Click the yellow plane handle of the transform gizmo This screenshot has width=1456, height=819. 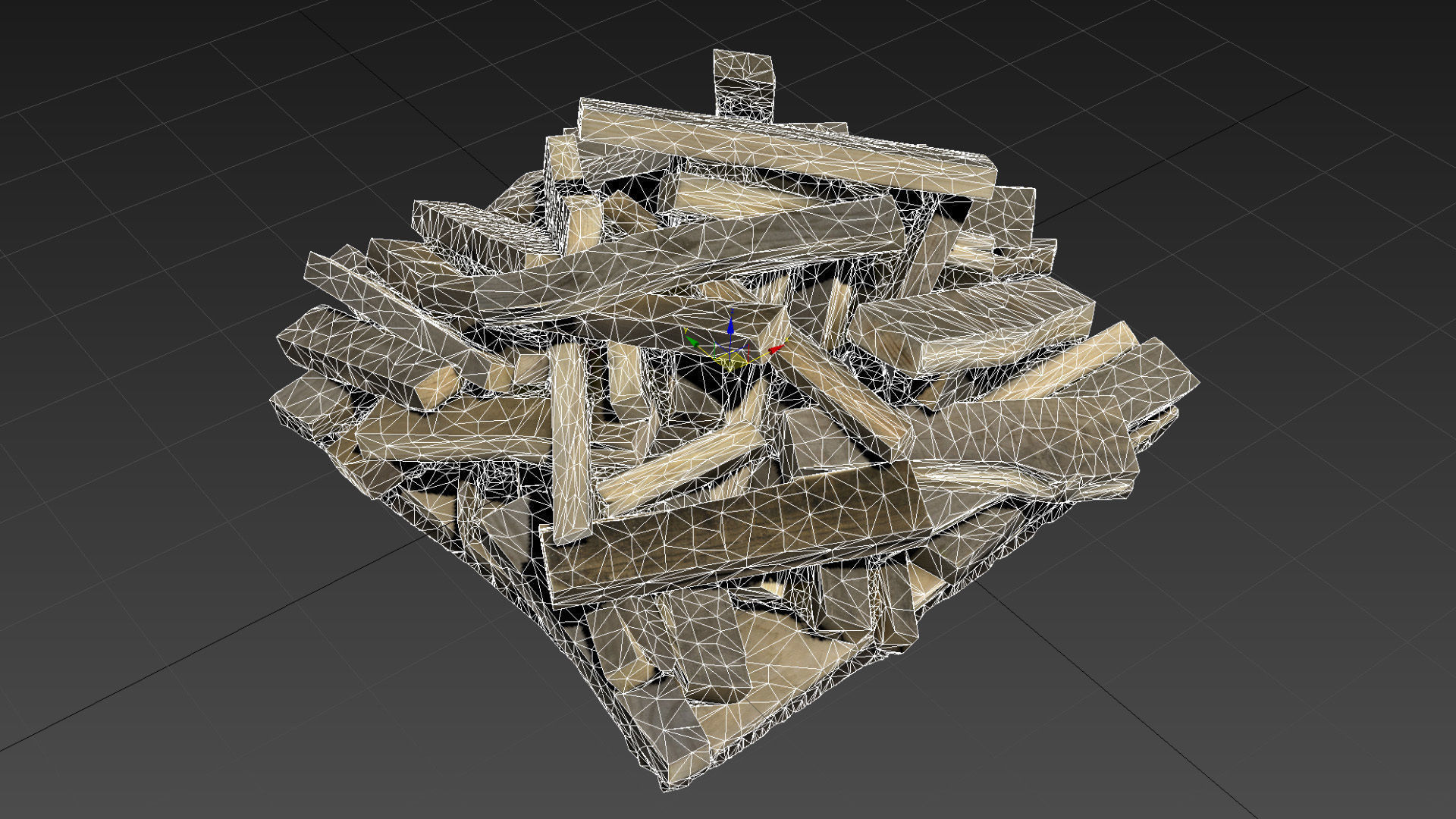point(730,361)
